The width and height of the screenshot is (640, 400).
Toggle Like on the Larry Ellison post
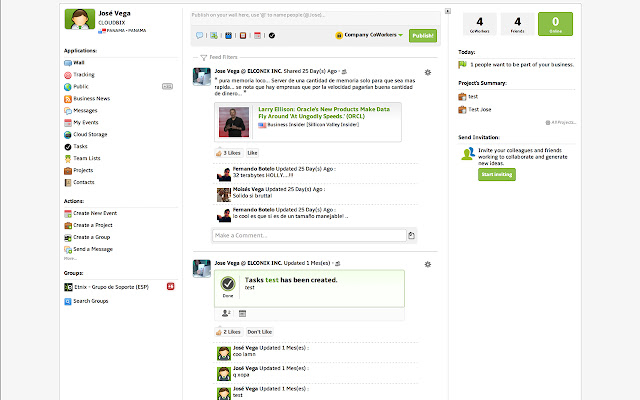252,153
